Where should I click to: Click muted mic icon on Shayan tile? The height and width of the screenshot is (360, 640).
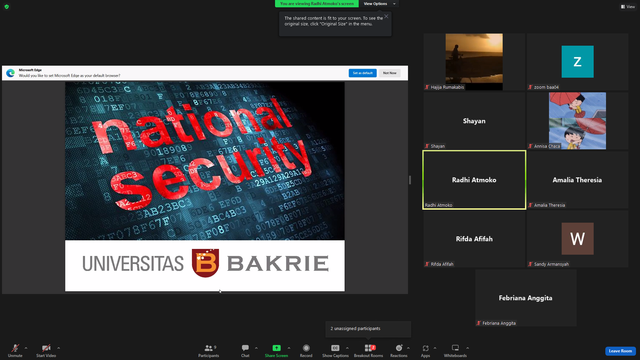[x=427, y=146]
